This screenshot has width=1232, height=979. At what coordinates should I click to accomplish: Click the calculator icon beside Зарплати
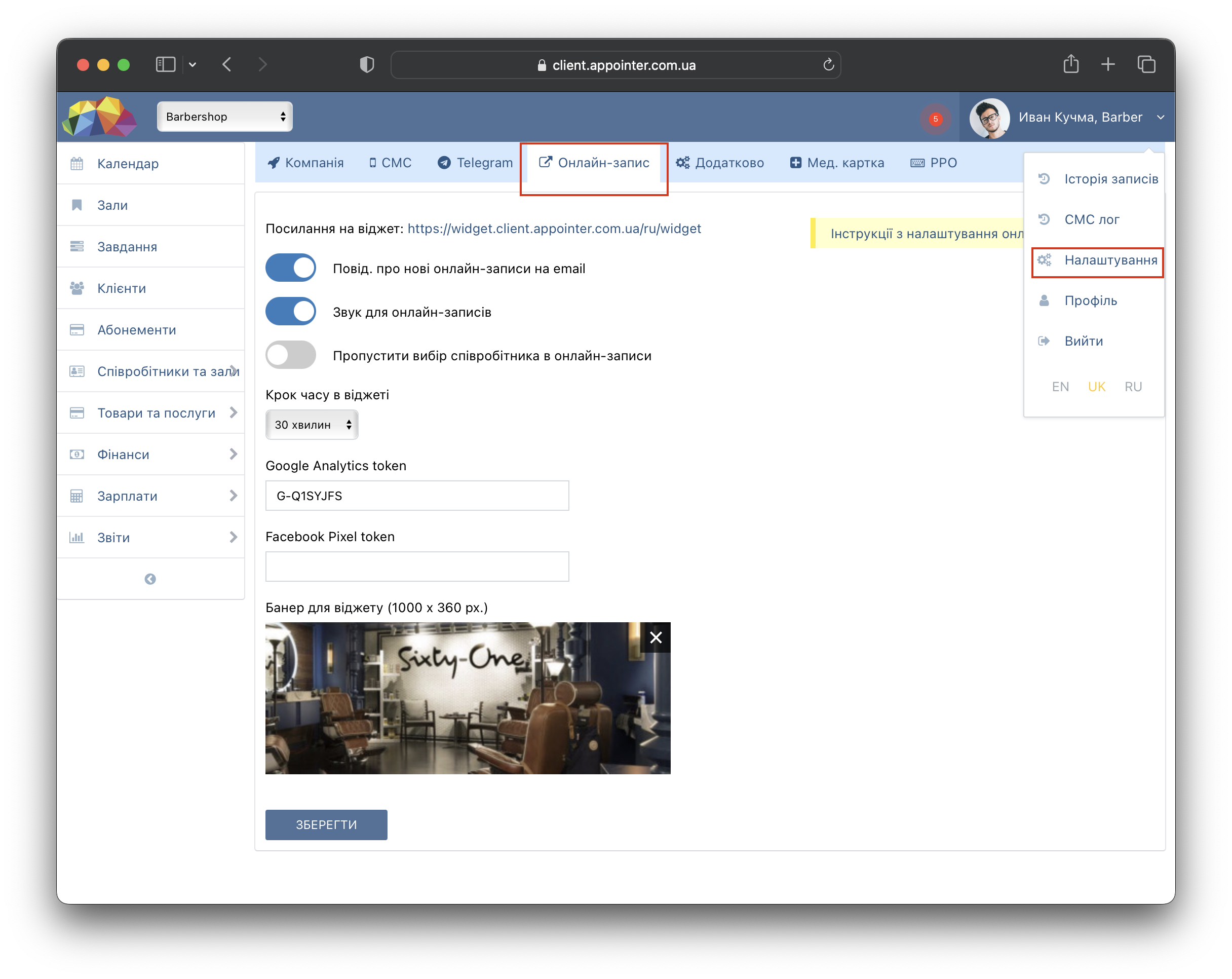[76, 496]
